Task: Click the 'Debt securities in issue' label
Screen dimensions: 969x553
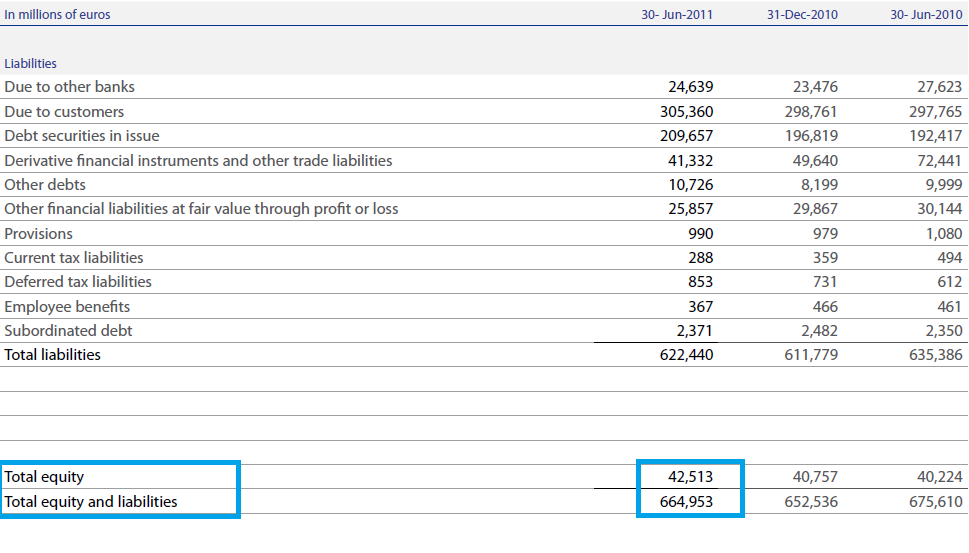Action: (x=82, y=136)
